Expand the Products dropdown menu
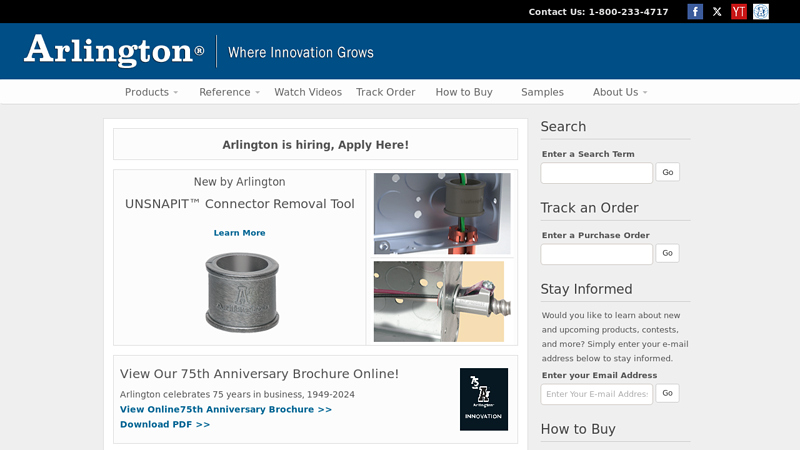 click(x=151, y=92)
